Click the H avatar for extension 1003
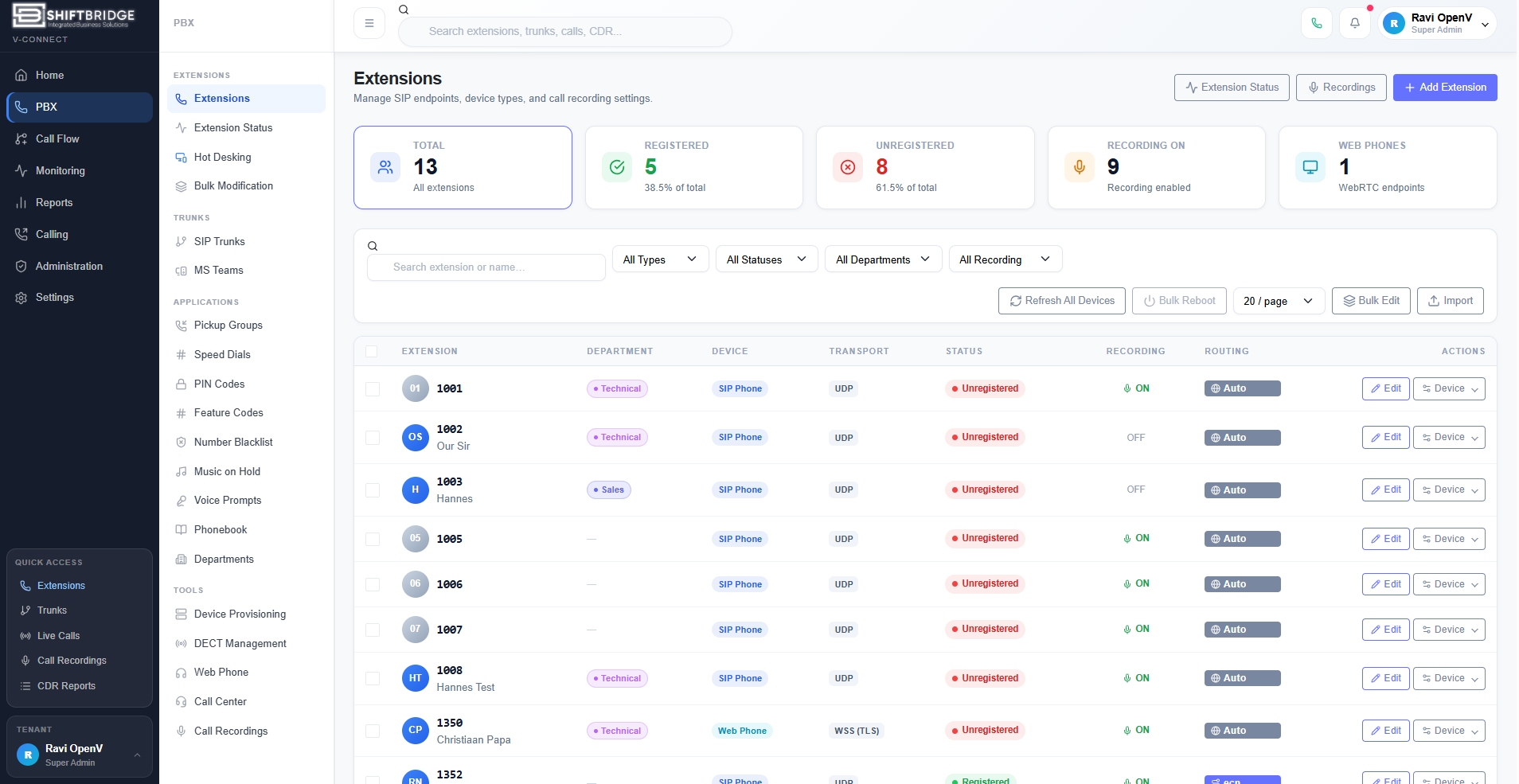This screenshot has height=784, width=1519. 416,490
